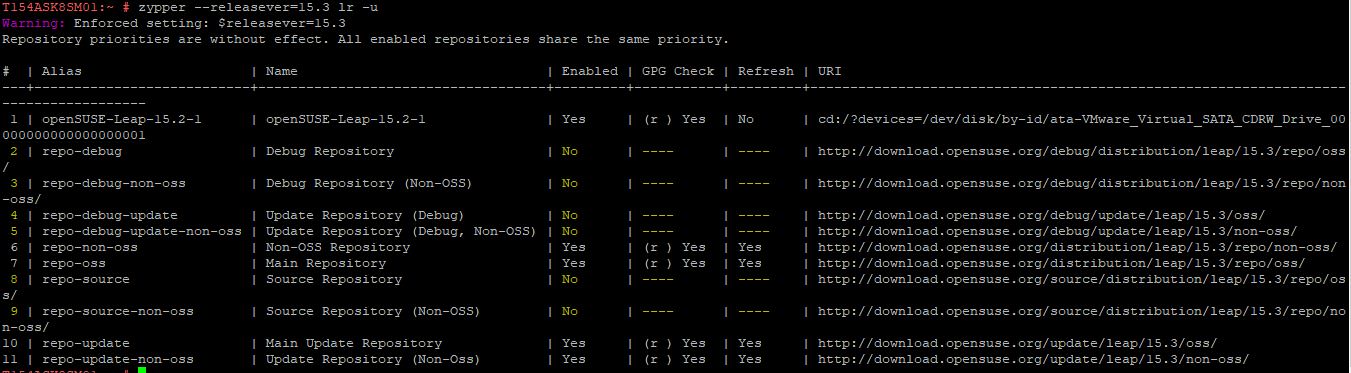Click name 'Debug Repository' in row 2

[329, 151]
